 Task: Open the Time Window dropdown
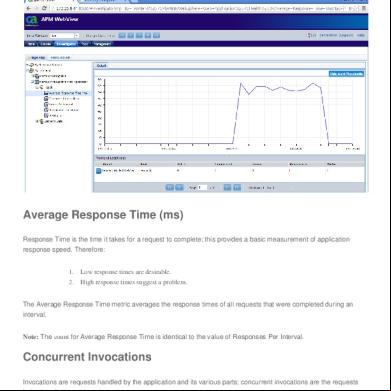coord(64,36)
